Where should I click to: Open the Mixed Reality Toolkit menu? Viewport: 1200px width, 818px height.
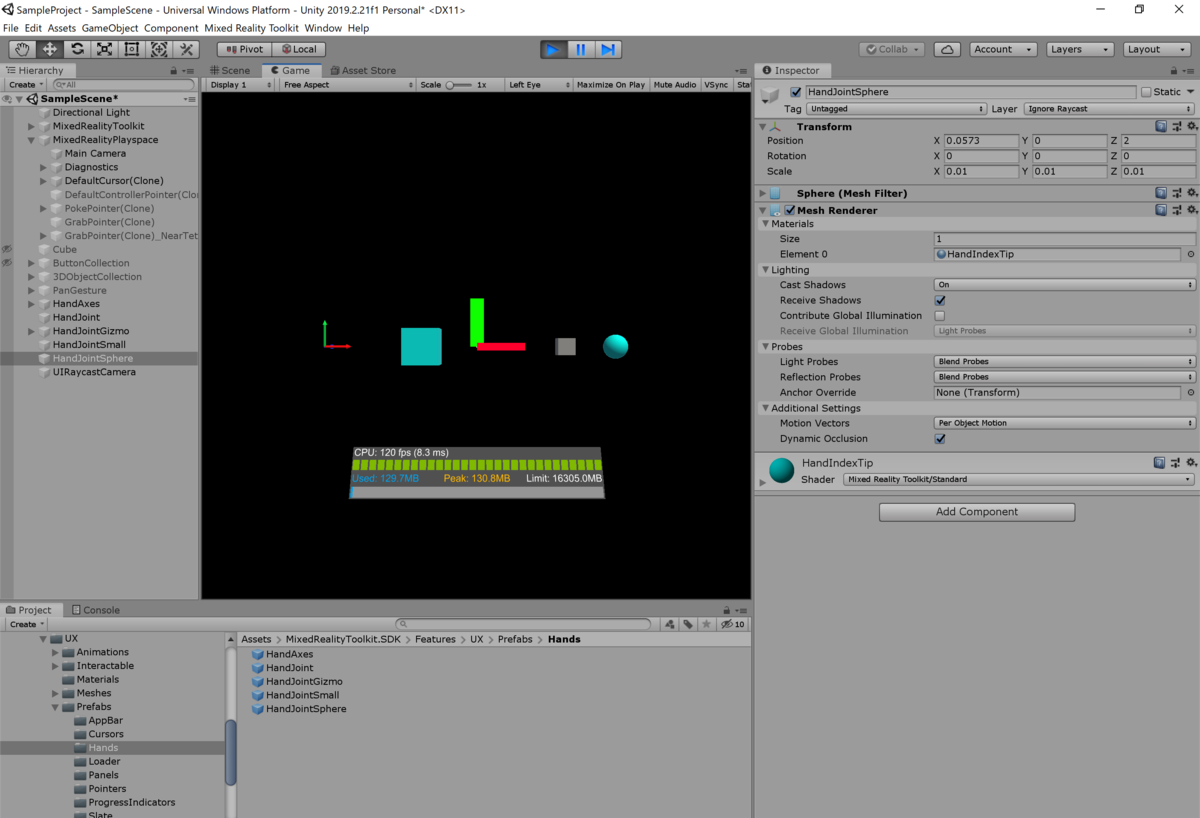[x=251, y=28]
